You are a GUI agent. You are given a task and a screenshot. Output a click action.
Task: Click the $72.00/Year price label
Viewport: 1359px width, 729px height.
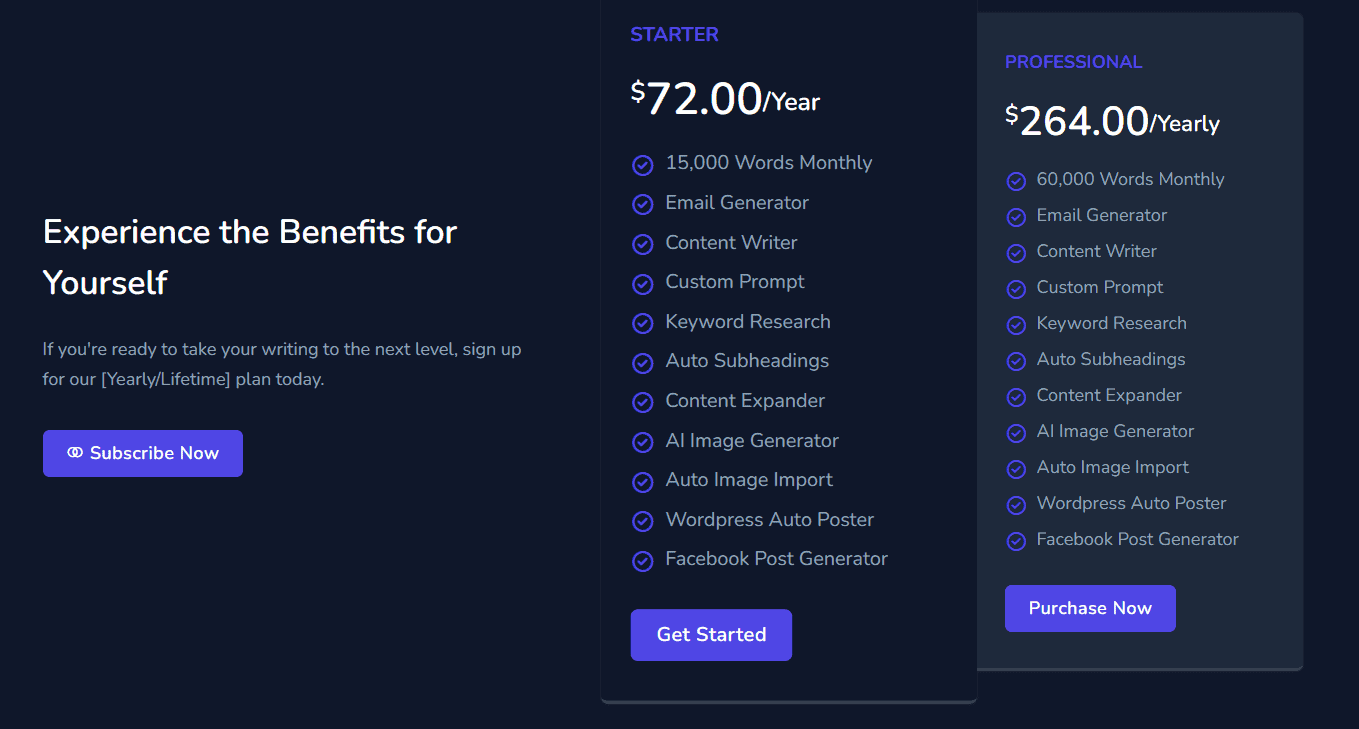[724, 99]
